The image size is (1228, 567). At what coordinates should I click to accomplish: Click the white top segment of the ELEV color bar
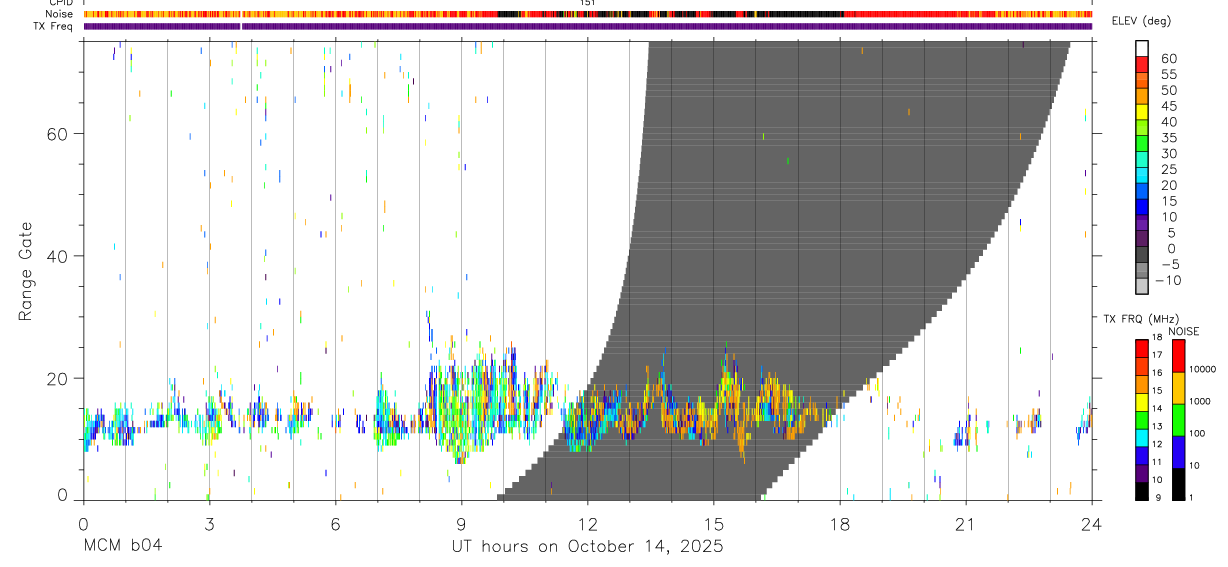pyautogui.click(x=1142, y=49)
